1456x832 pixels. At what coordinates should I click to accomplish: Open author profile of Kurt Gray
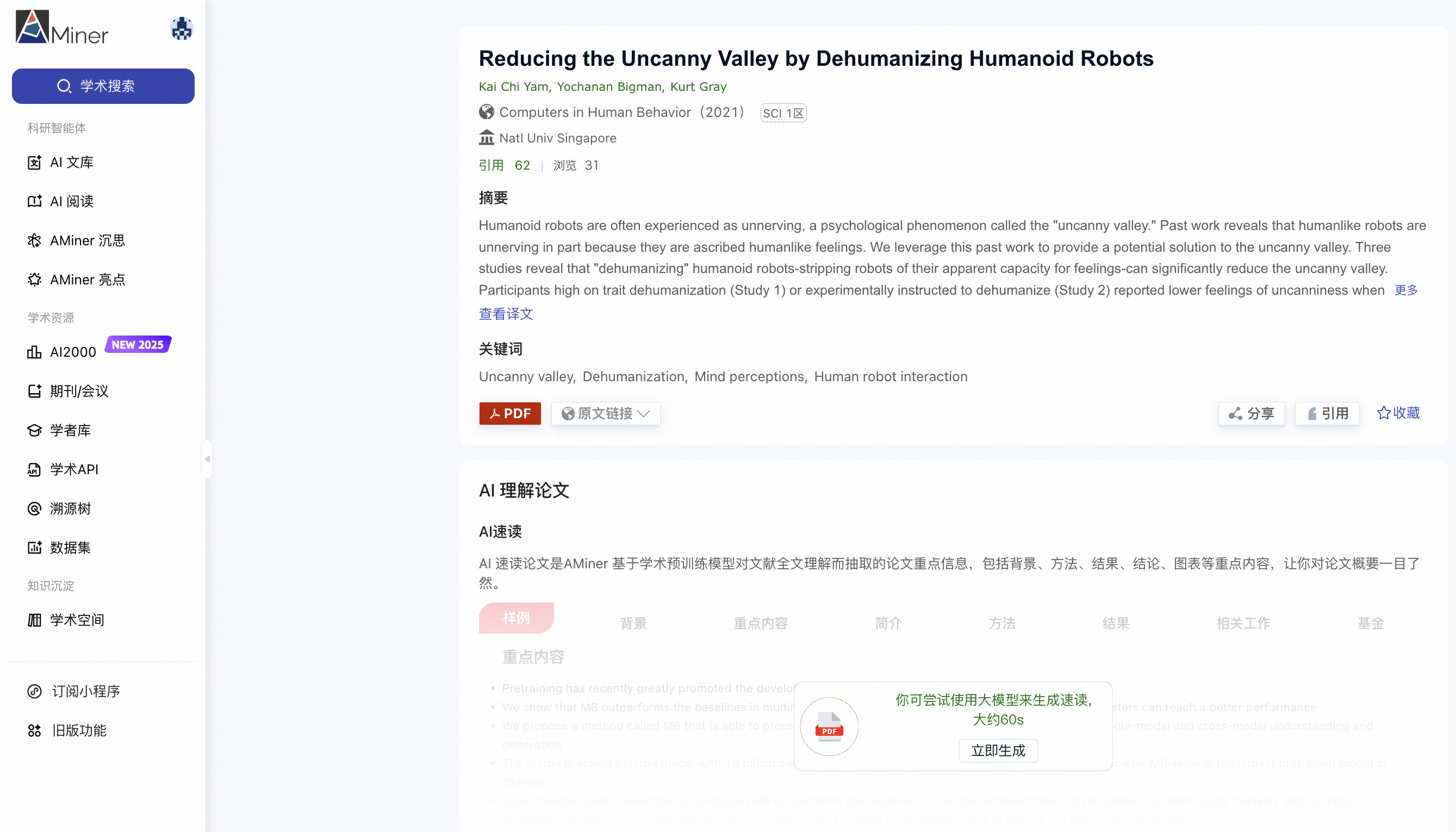(x=698, y=86)
